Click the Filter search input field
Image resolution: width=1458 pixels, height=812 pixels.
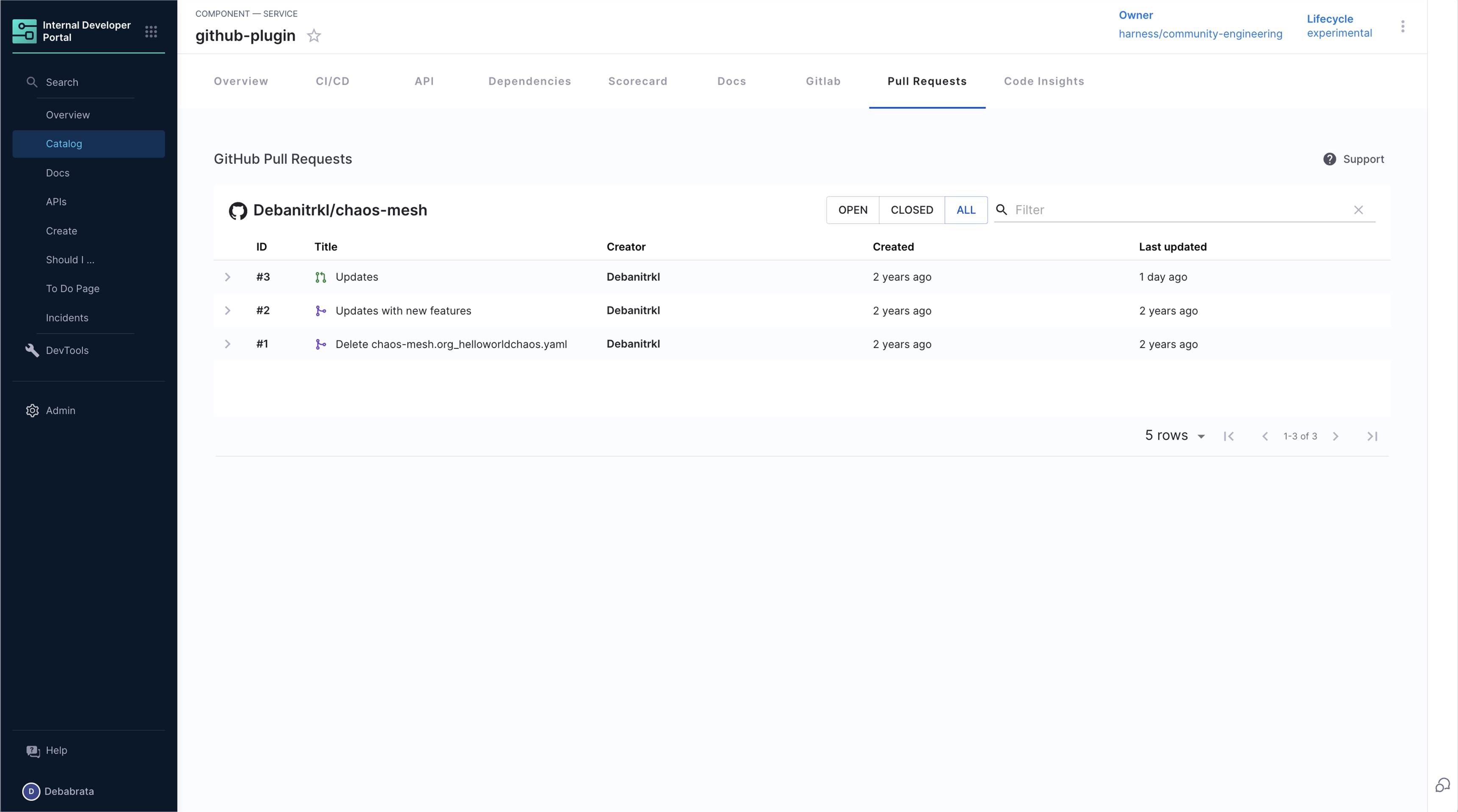click(1177, 210)
